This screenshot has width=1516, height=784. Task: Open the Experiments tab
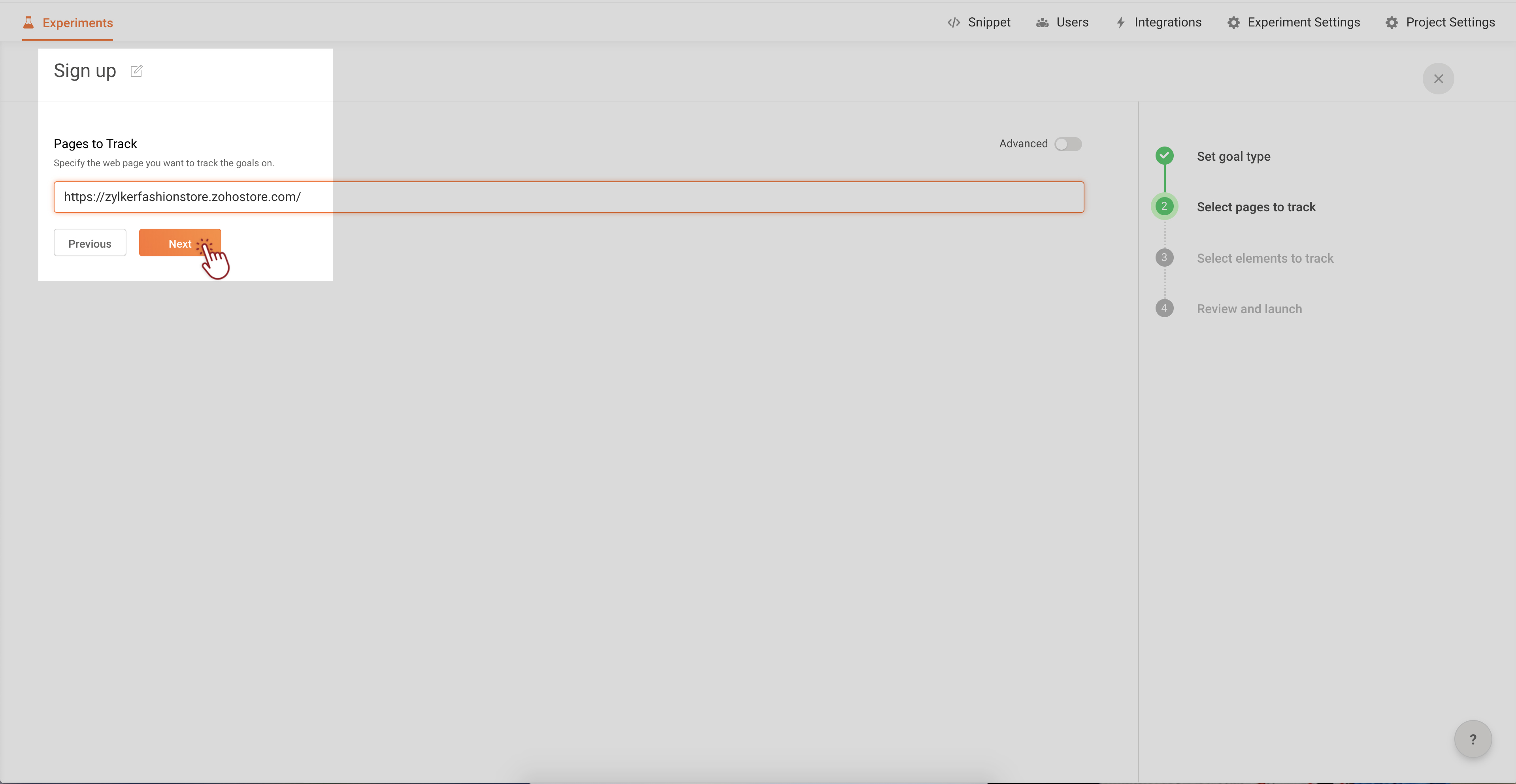(77, 23)
